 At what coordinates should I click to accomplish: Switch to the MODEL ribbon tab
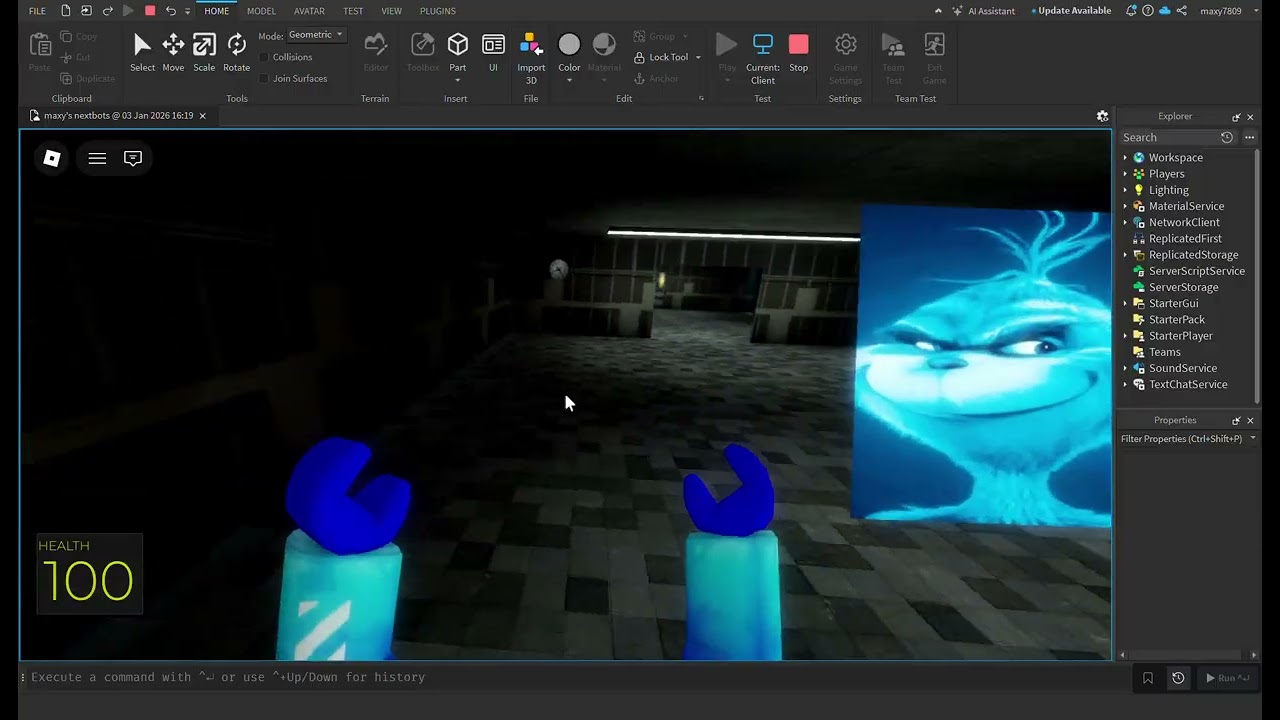click(x=261, y=11)
